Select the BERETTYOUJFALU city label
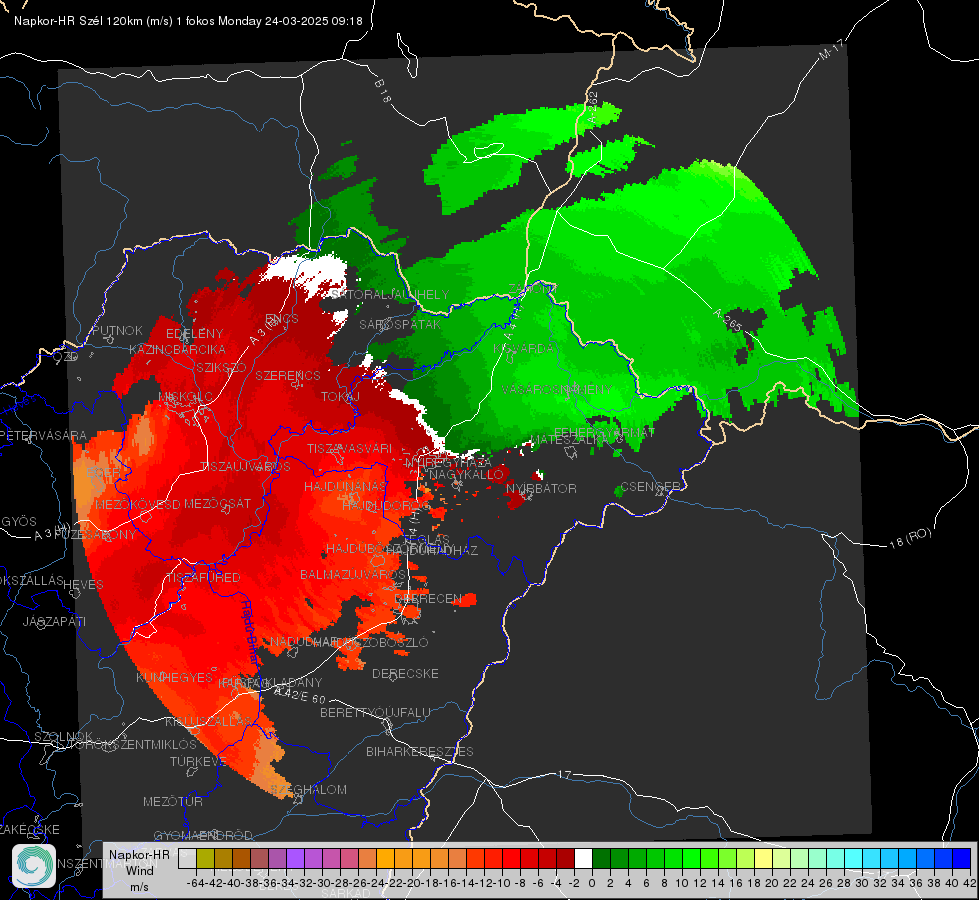 pyautogui.click(x=375, y=712)
